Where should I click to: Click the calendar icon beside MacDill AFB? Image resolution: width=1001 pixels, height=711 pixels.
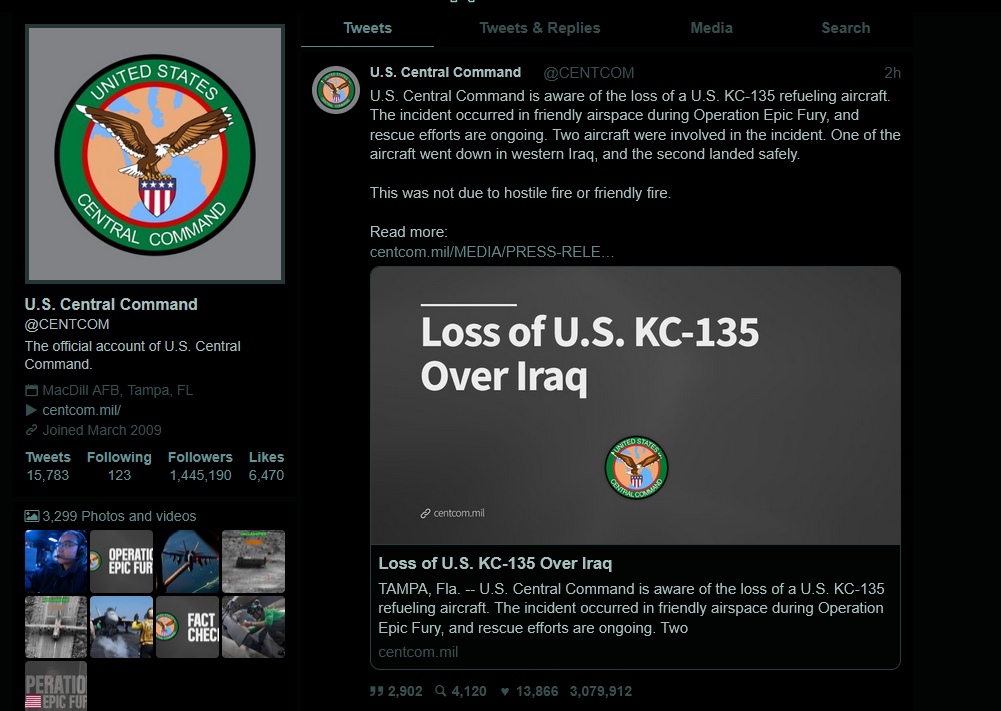point(31,390)
